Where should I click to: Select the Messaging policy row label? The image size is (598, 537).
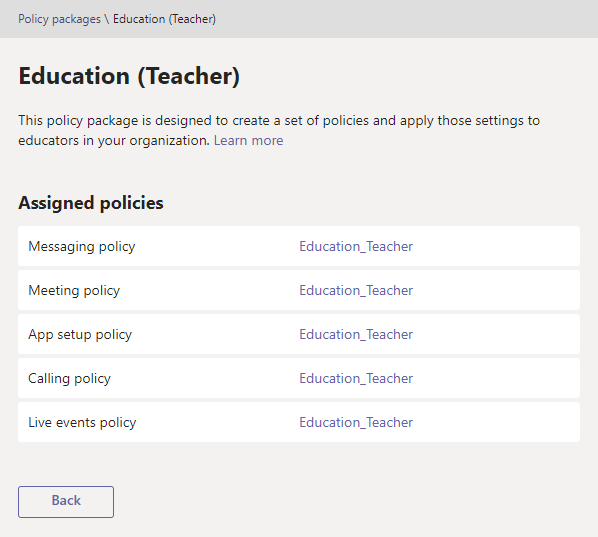click(x=82, y=247)
